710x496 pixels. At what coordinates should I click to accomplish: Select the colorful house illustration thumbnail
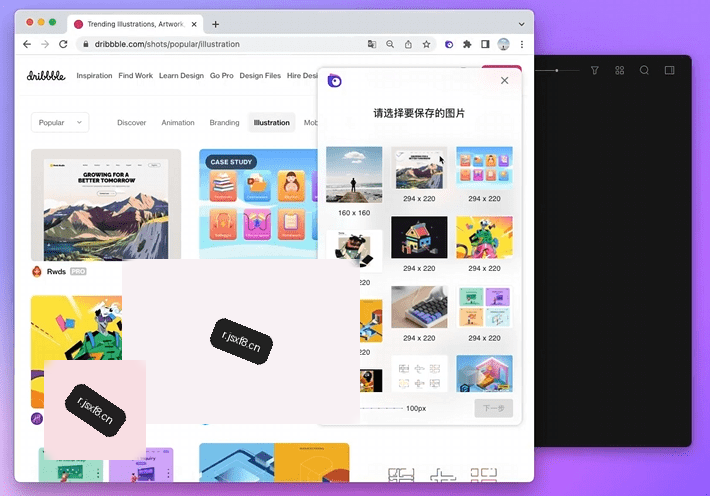tap(419, 237)
